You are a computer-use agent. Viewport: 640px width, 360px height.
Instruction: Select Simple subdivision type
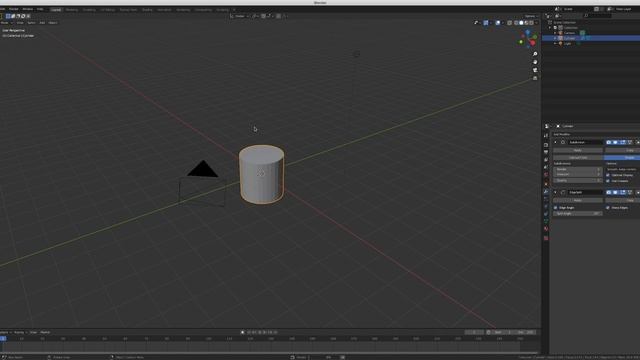coord(622,158)
